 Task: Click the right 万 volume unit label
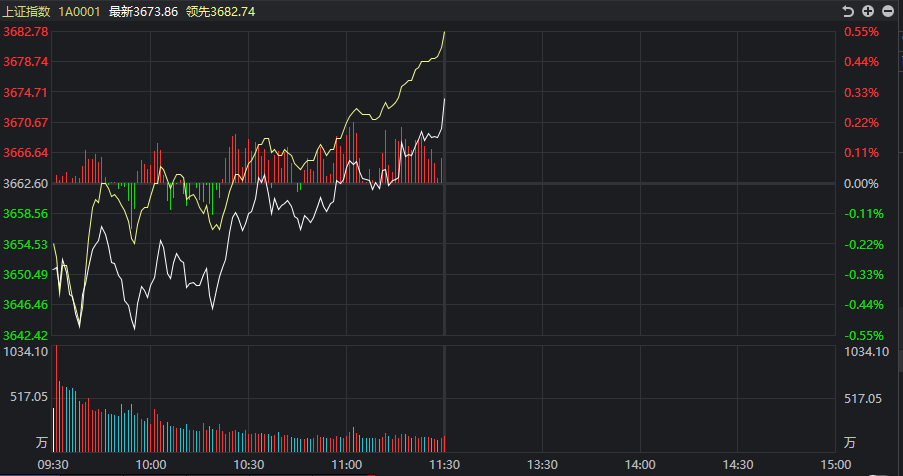click(850, 443)
